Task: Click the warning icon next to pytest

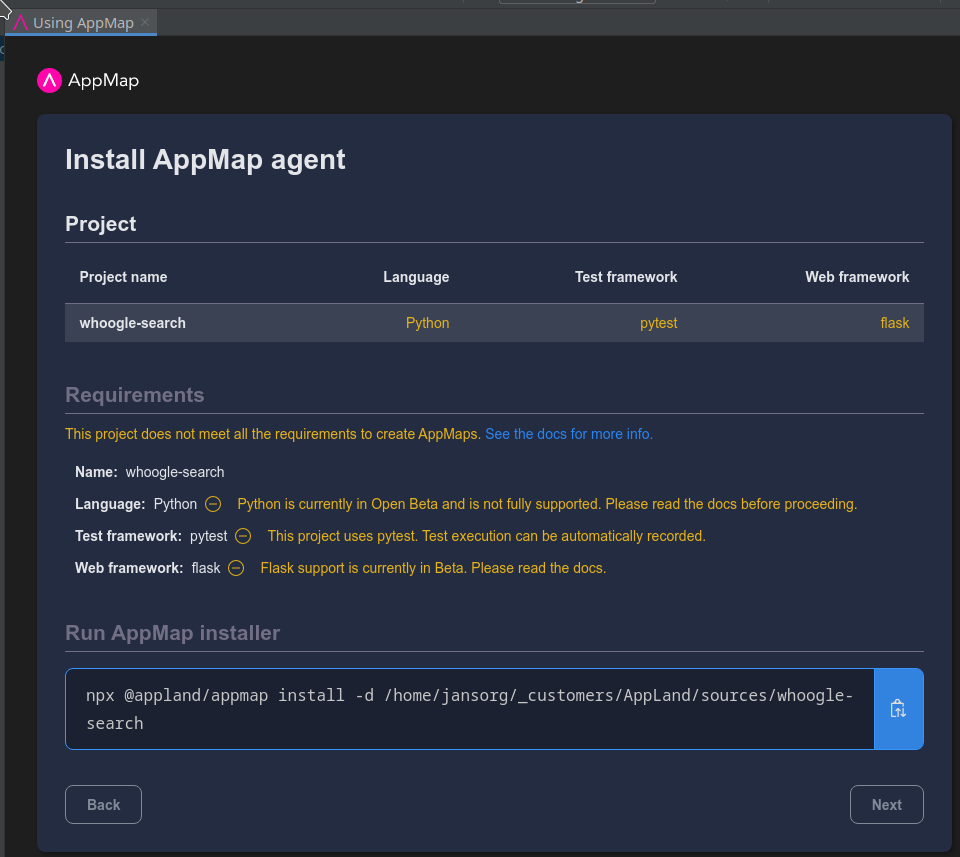Action: point(242,536)
